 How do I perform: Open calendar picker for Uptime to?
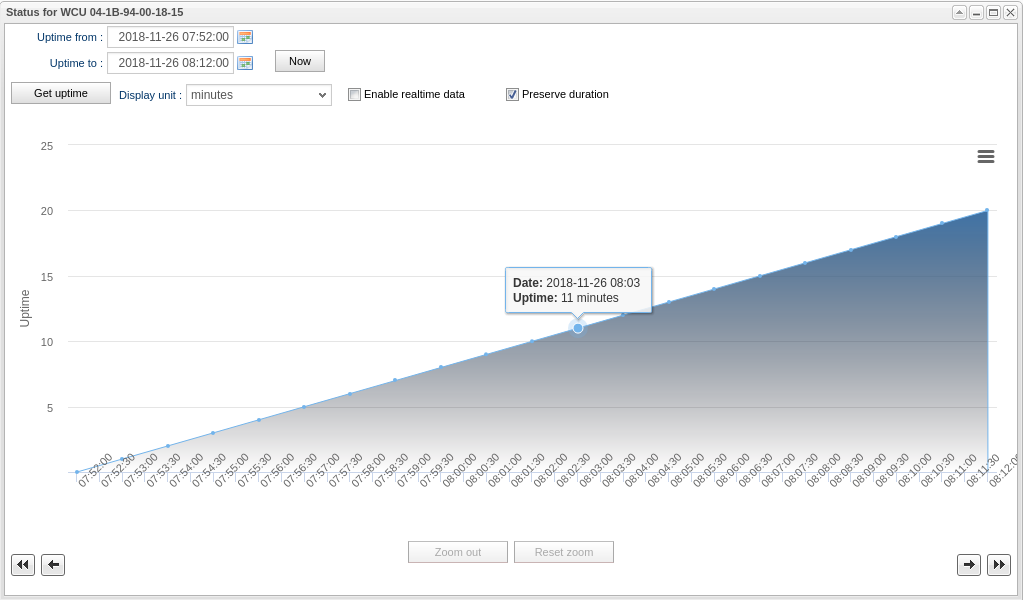245,63
